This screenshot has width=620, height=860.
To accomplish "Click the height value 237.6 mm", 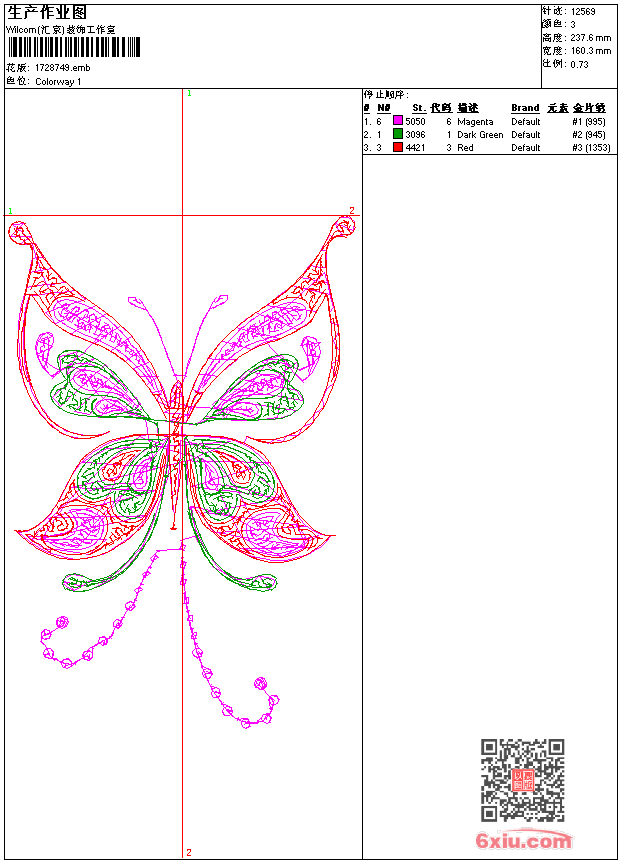I will pyautogui.click(x=590, y=38).
